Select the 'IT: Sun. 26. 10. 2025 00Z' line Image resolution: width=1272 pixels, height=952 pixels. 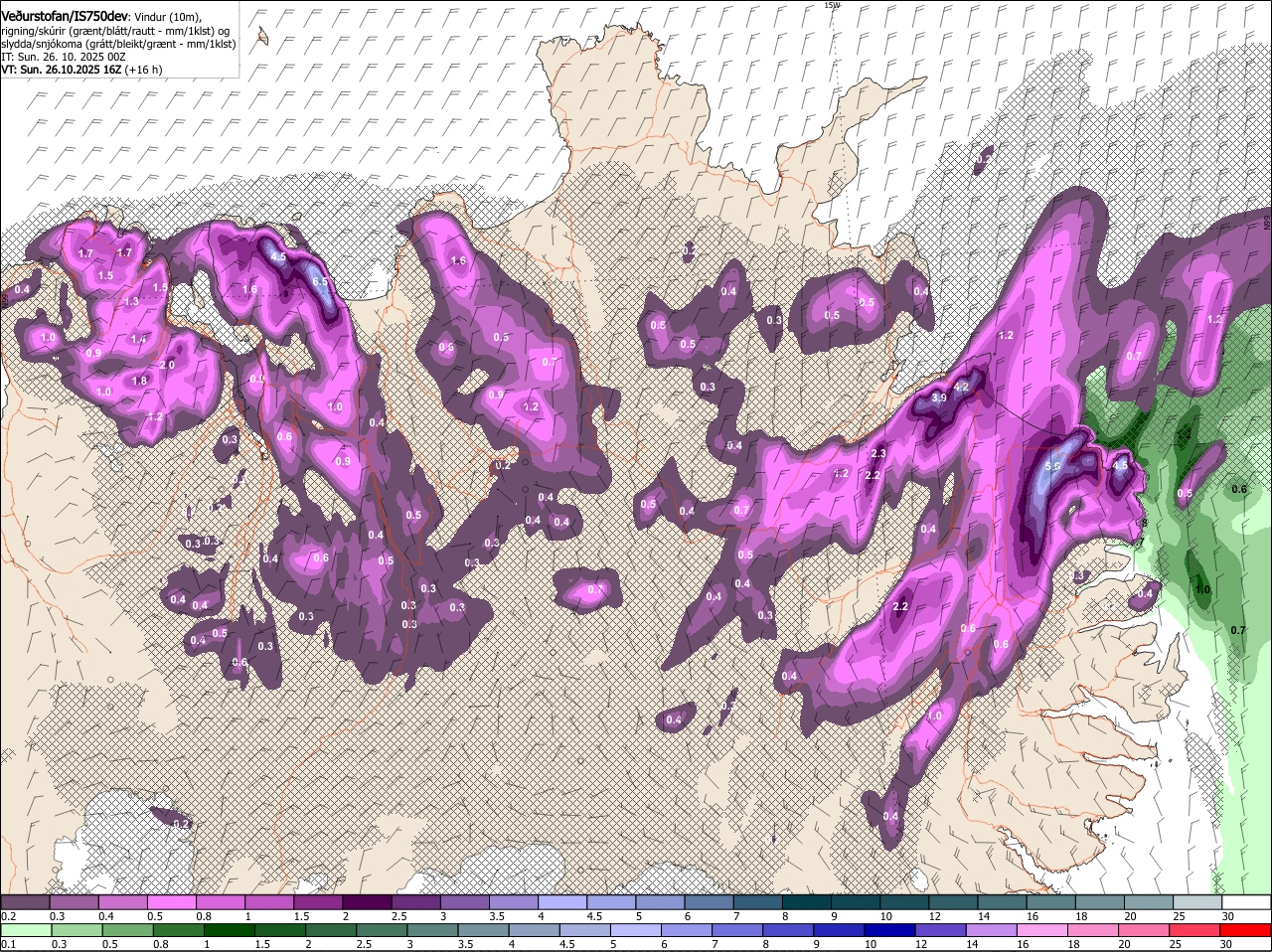[63, 57]
